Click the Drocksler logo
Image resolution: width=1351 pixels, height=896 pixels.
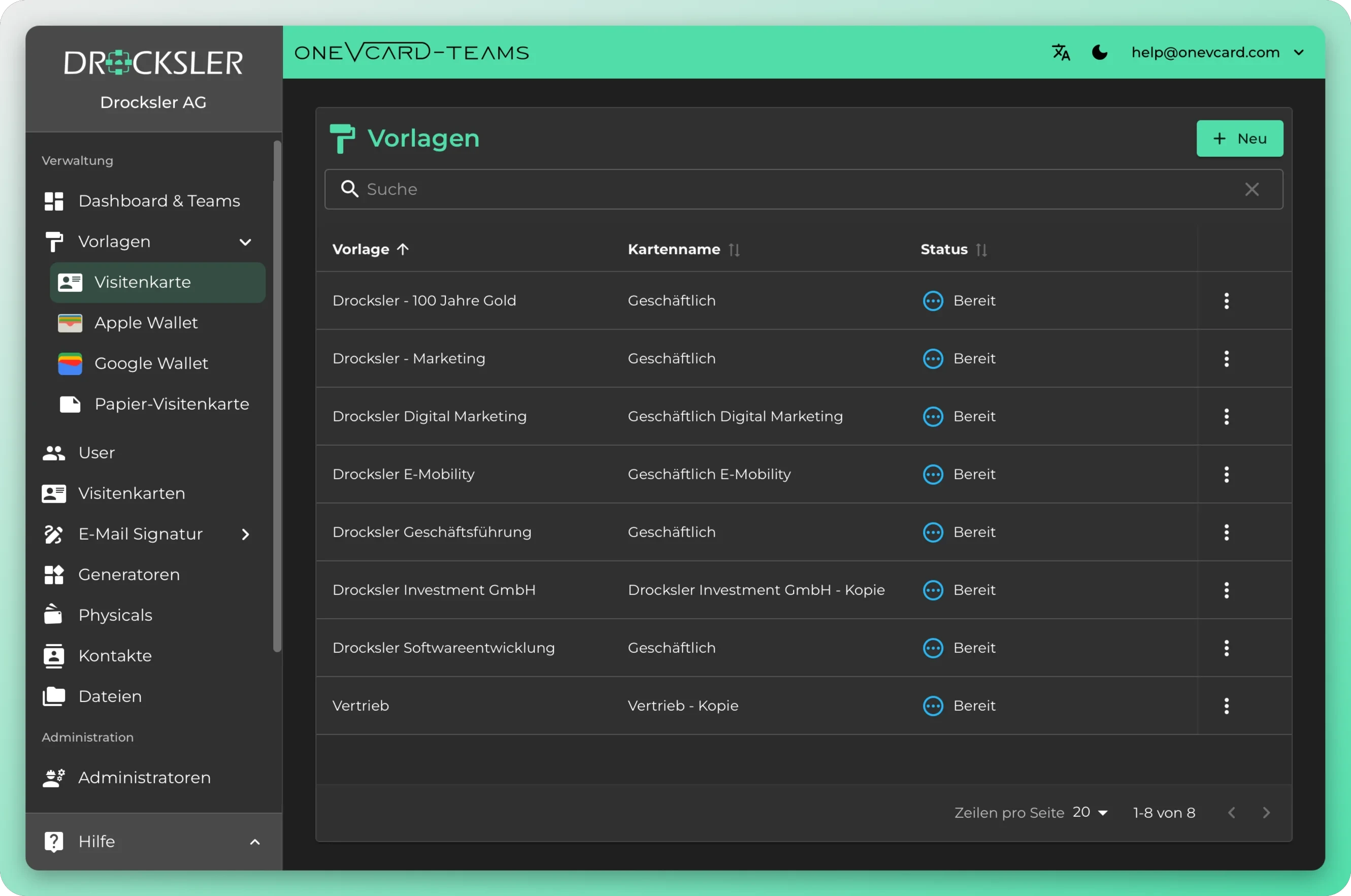(x=153, y=62)
